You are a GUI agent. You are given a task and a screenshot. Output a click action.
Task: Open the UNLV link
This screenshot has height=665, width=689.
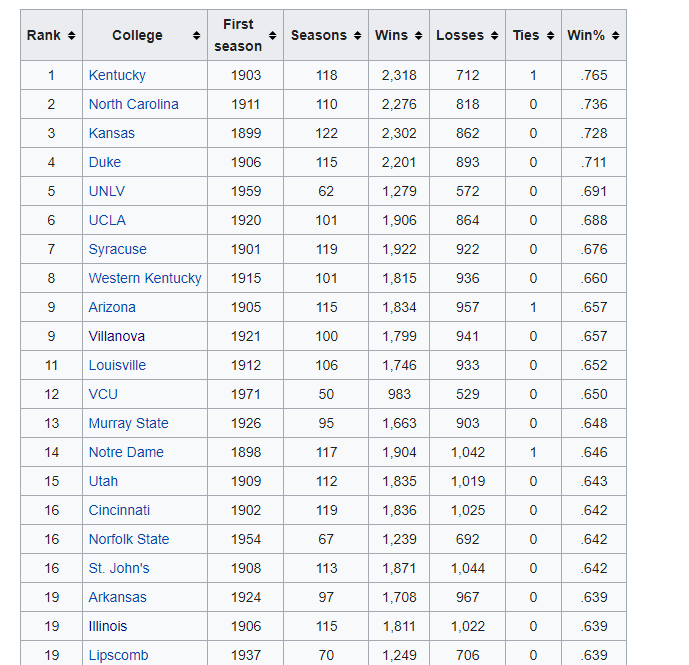pos(107,191)
